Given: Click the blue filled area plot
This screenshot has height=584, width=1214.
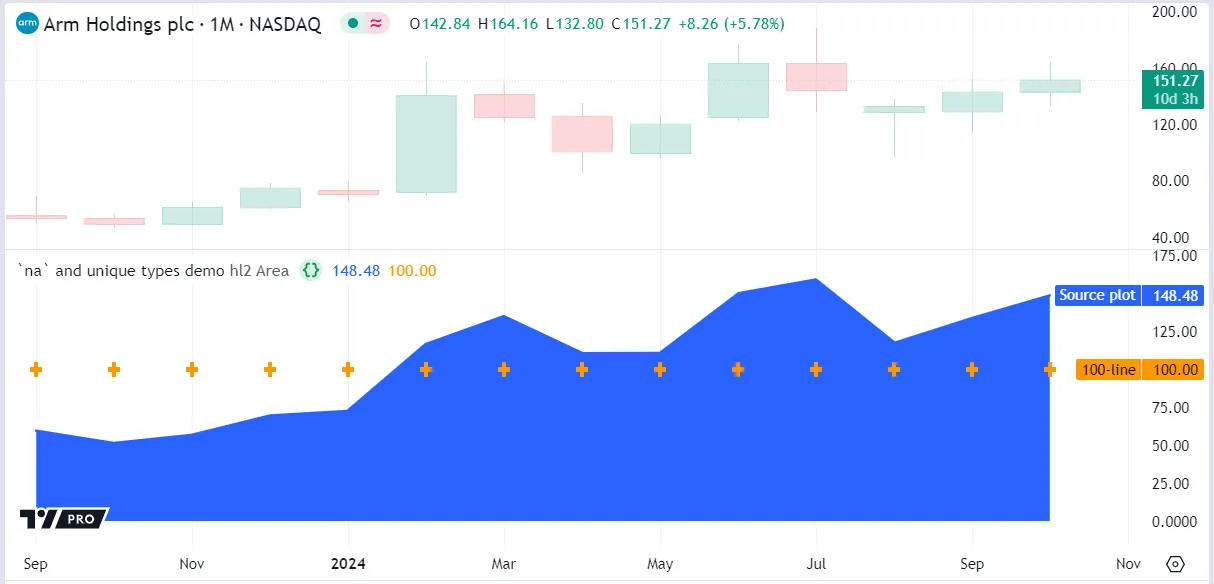Looking at the screenshot, I should [600, 450].
